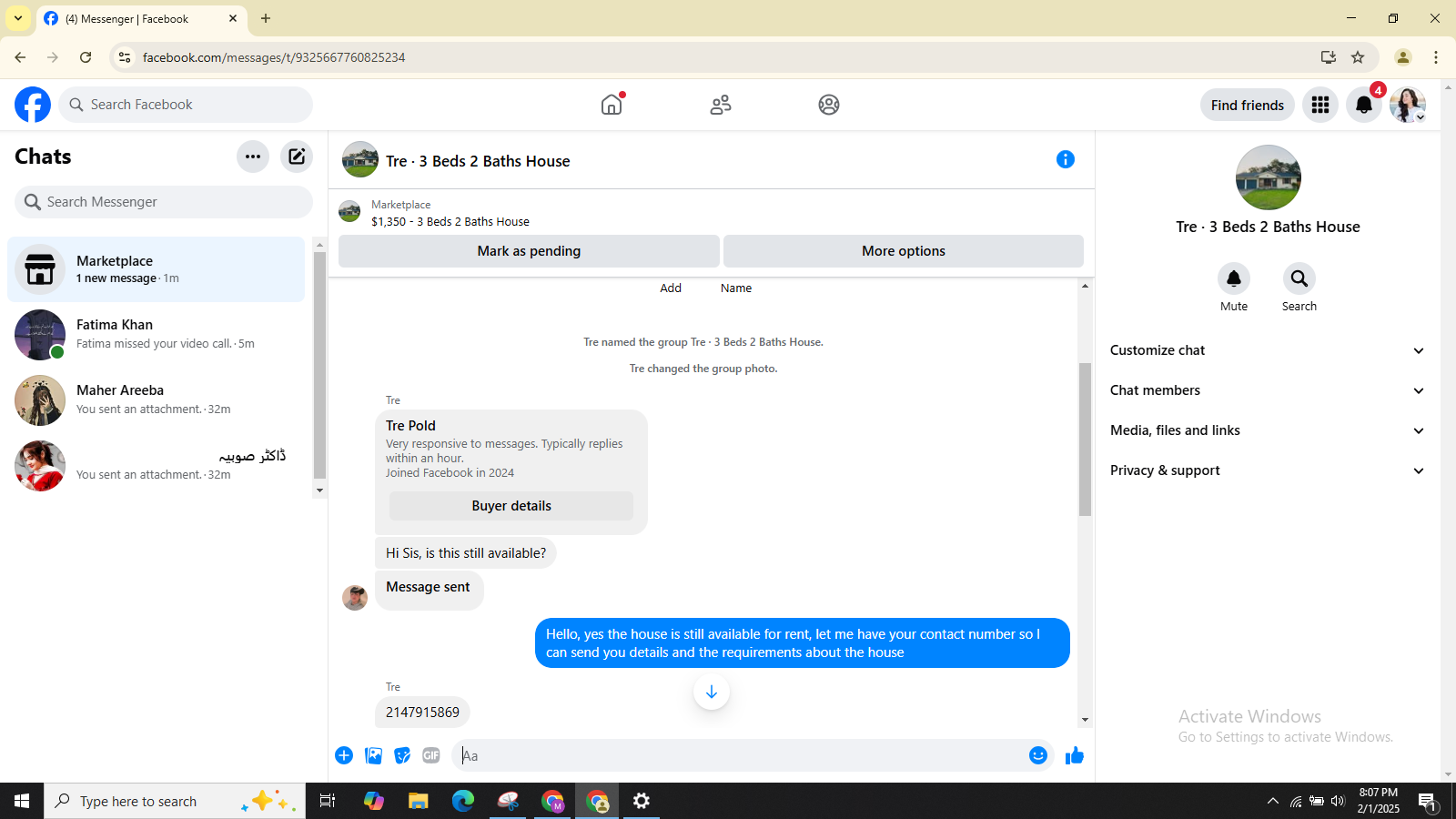Open the ڈاکٹر صوبیہ chat with Urdu name
Image resolution: width=1456 pixels, height=819 pixels.
tap(157, 466)
